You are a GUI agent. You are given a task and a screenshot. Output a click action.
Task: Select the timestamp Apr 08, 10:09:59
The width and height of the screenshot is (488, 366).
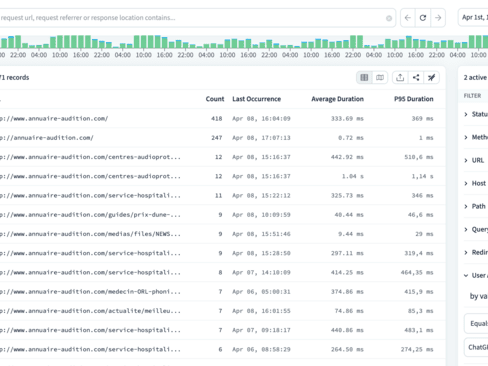pos(261,215)
